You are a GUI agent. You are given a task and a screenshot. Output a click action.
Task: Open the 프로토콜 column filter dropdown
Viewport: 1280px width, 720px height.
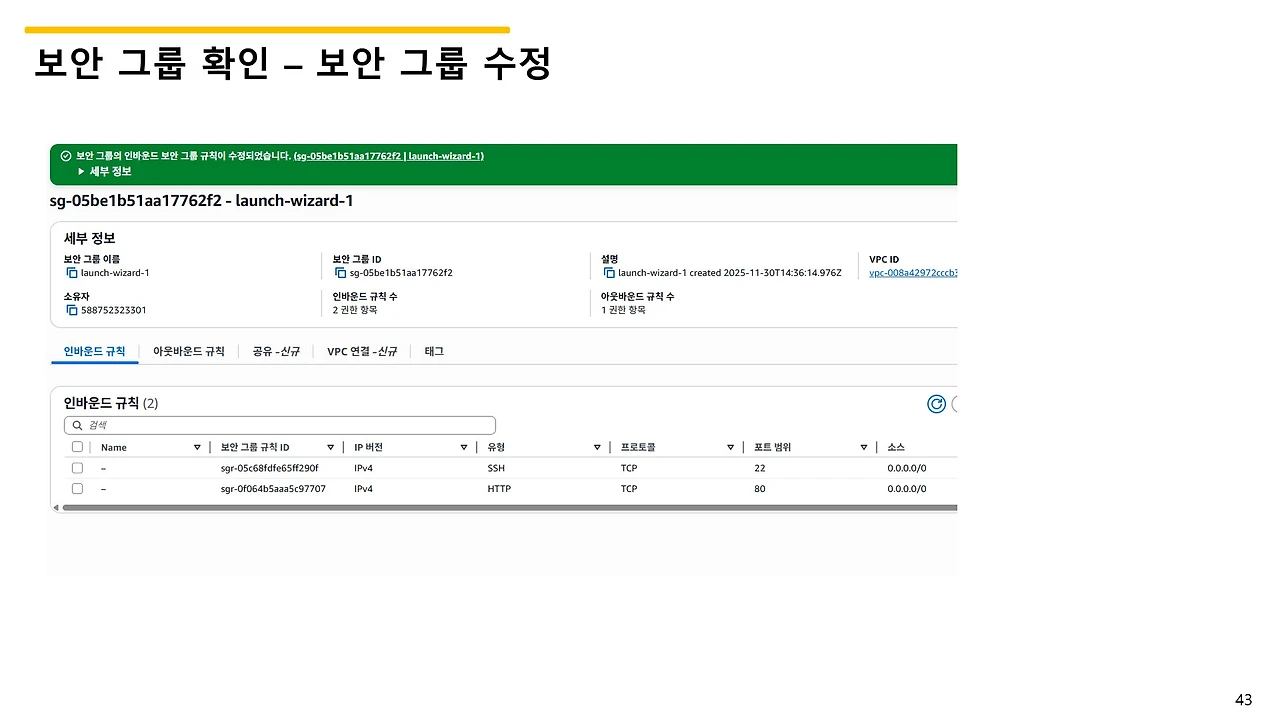[730, 447]
